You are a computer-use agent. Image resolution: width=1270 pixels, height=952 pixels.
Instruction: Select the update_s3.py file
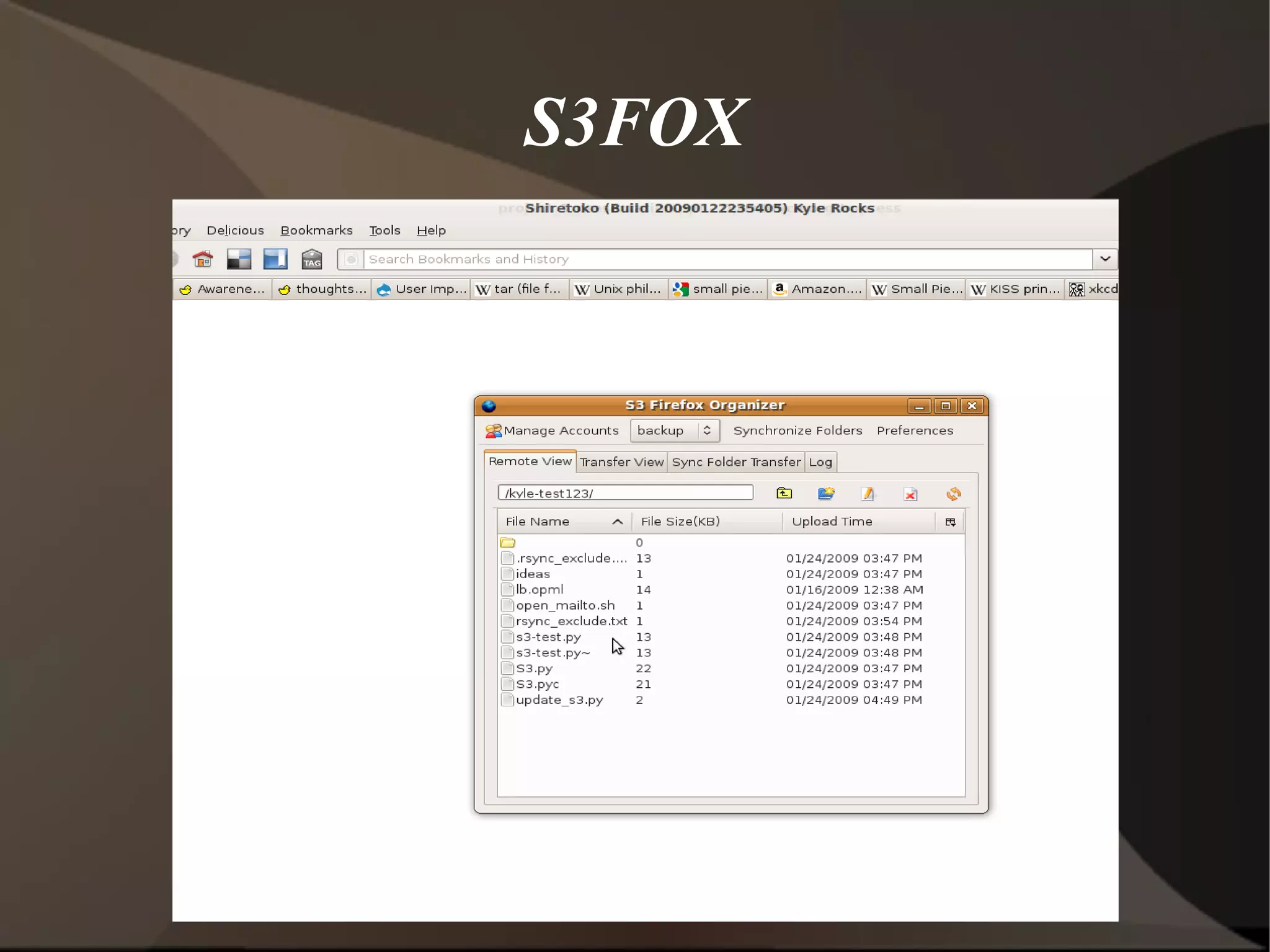559,700
